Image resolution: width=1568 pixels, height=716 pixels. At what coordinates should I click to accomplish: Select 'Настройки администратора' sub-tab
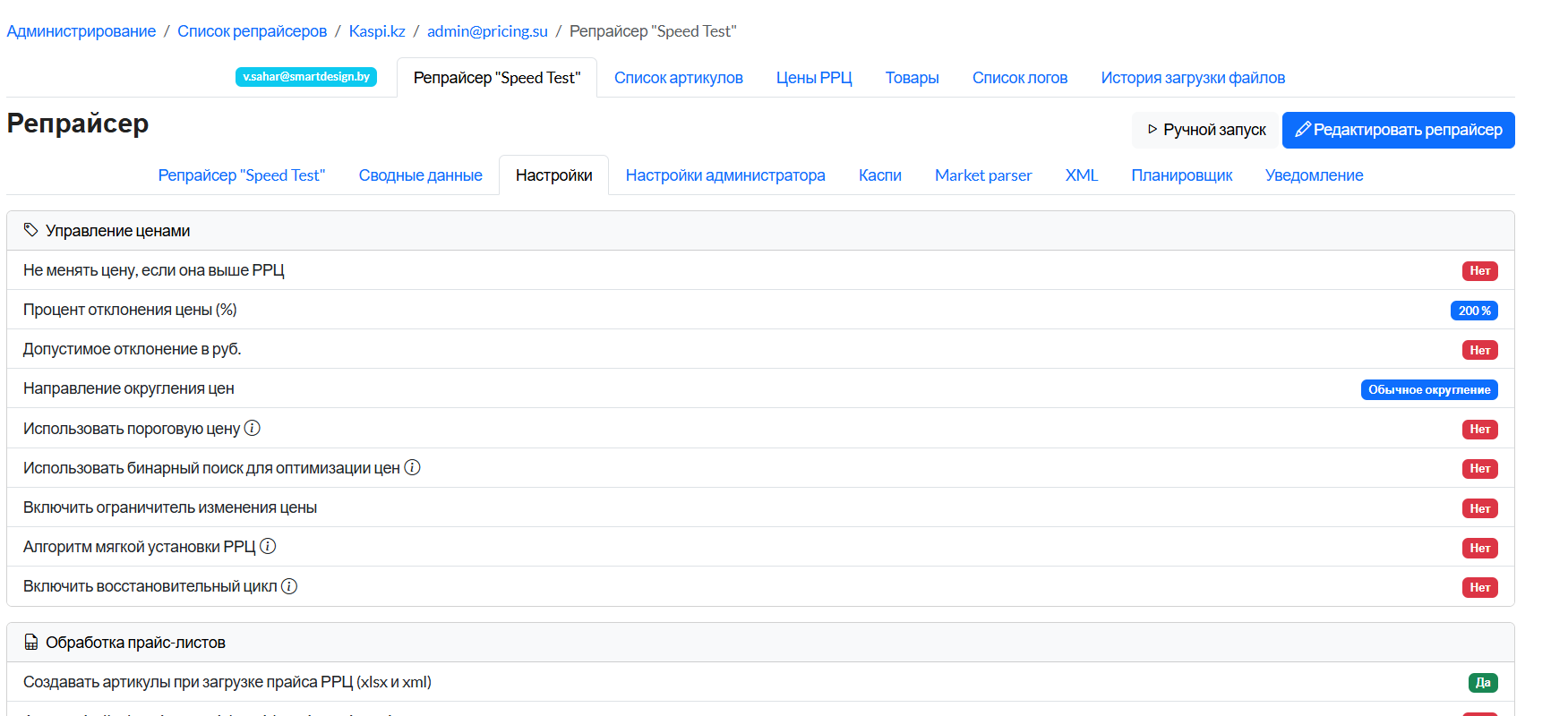click(724, 175)
